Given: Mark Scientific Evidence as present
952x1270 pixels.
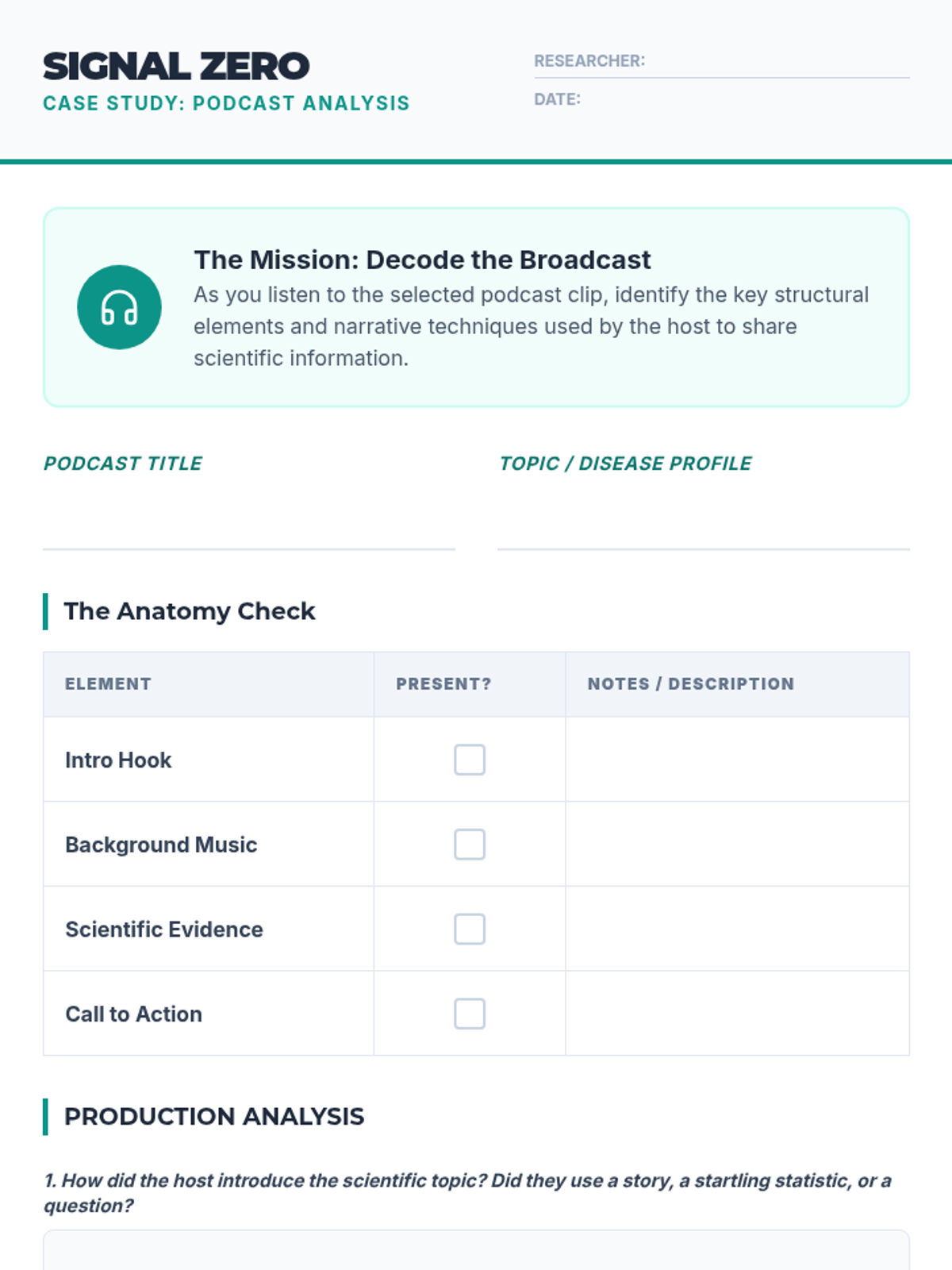Looking at the screenshot, I should click(470, 929).
